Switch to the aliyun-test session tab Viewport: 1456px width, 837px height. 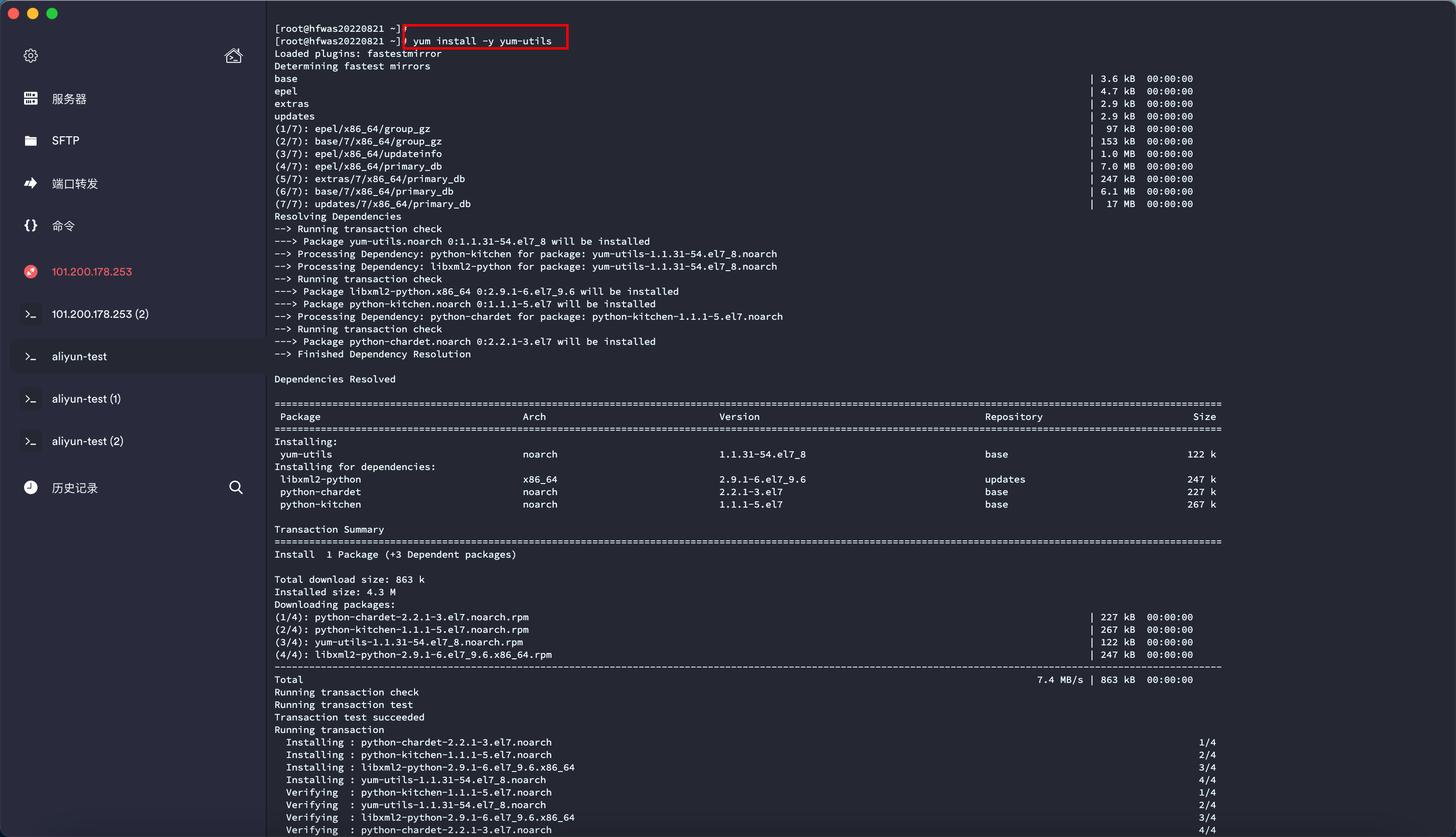[79, 356]
